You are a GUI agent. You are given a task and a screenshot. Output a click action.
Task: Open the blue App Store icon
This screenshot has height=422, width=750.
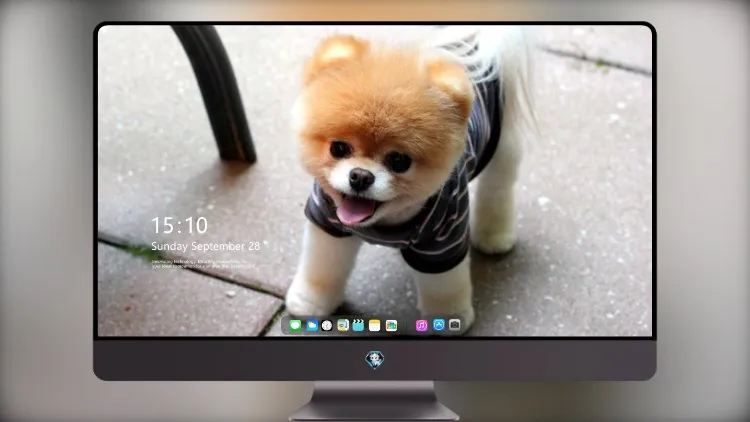pos(439,325)
